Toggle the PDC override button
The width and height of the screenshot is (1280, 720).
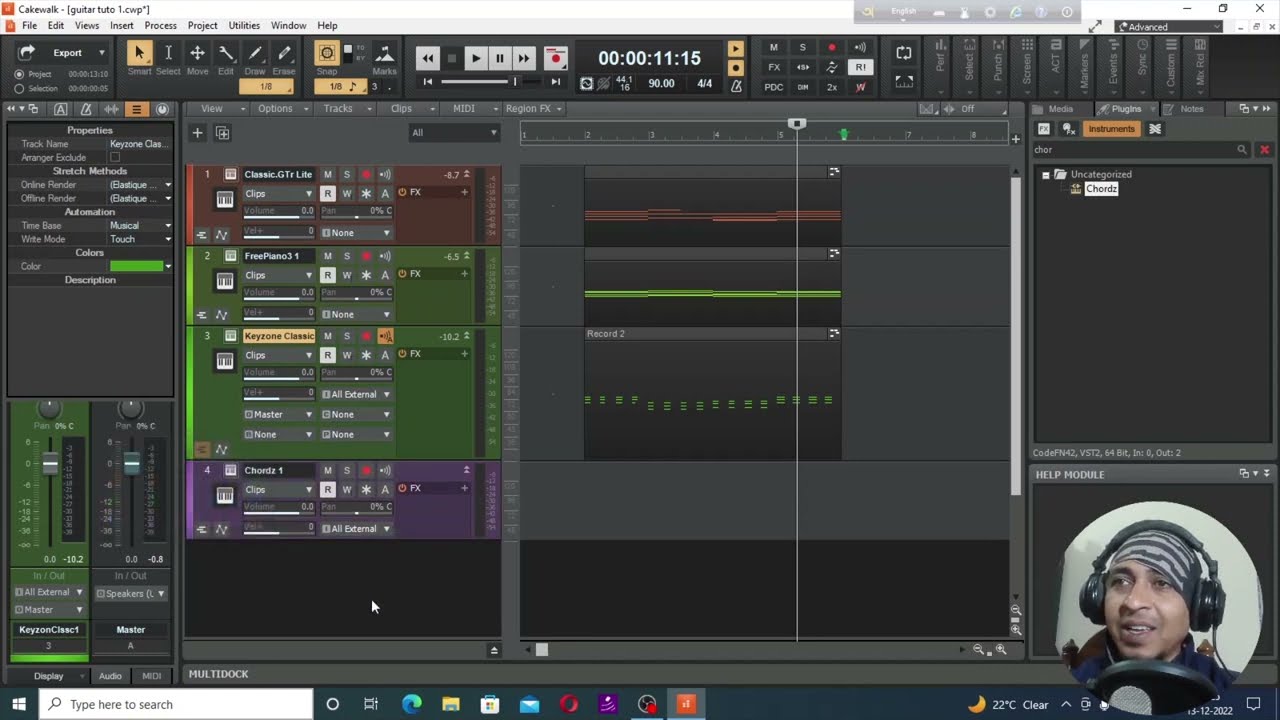click(774, 87)
